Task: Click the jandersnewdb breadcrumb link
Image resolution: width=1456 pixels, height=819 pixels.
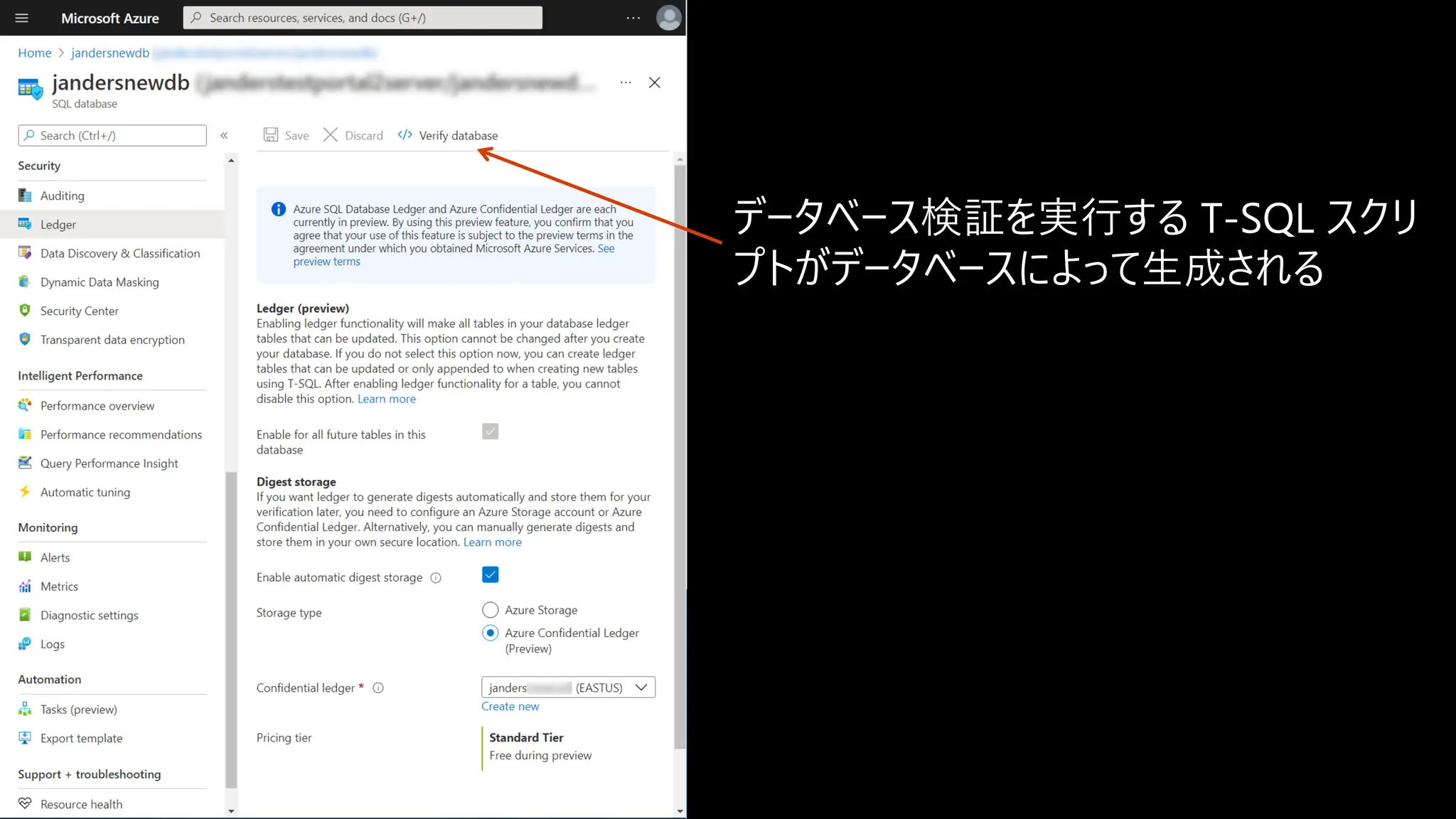Action: pyautogui.click(x=110, y=53)
